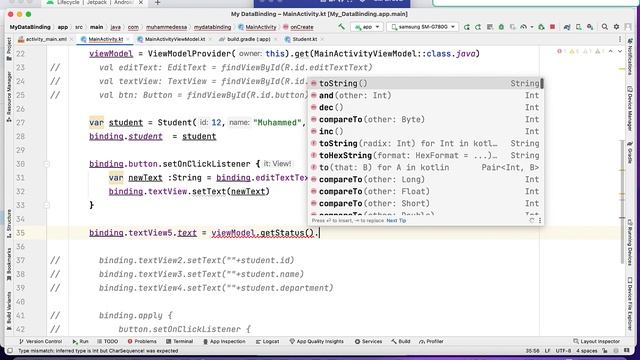This screenshot has width=640, height=360.
Task: Click the completion popup scrollbar
Action: pos(542,84)
